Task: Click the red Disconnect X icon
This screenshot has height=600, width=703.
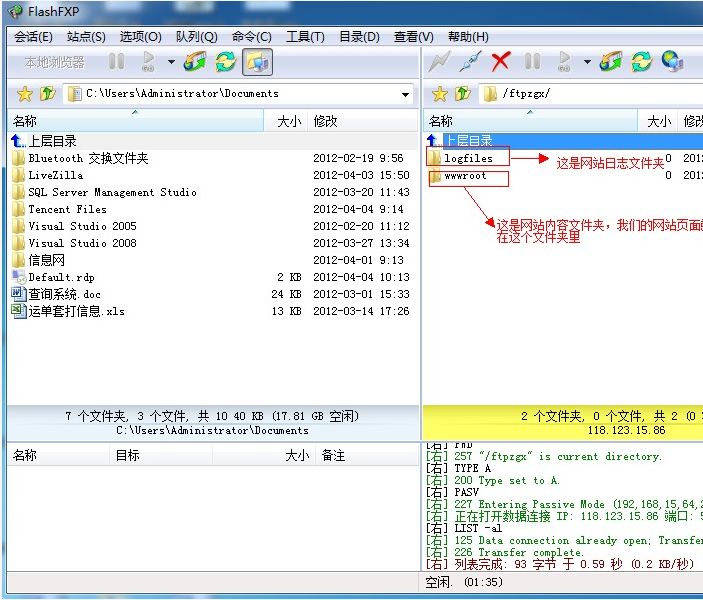Action: (x=501, y=62)
